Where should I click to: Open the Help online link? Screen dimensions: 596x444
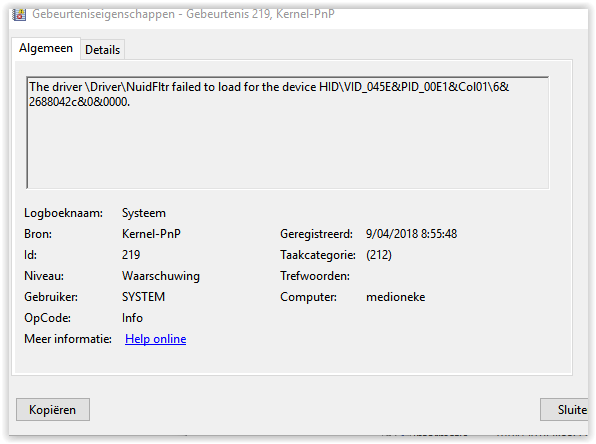click(x=155, y=339)
